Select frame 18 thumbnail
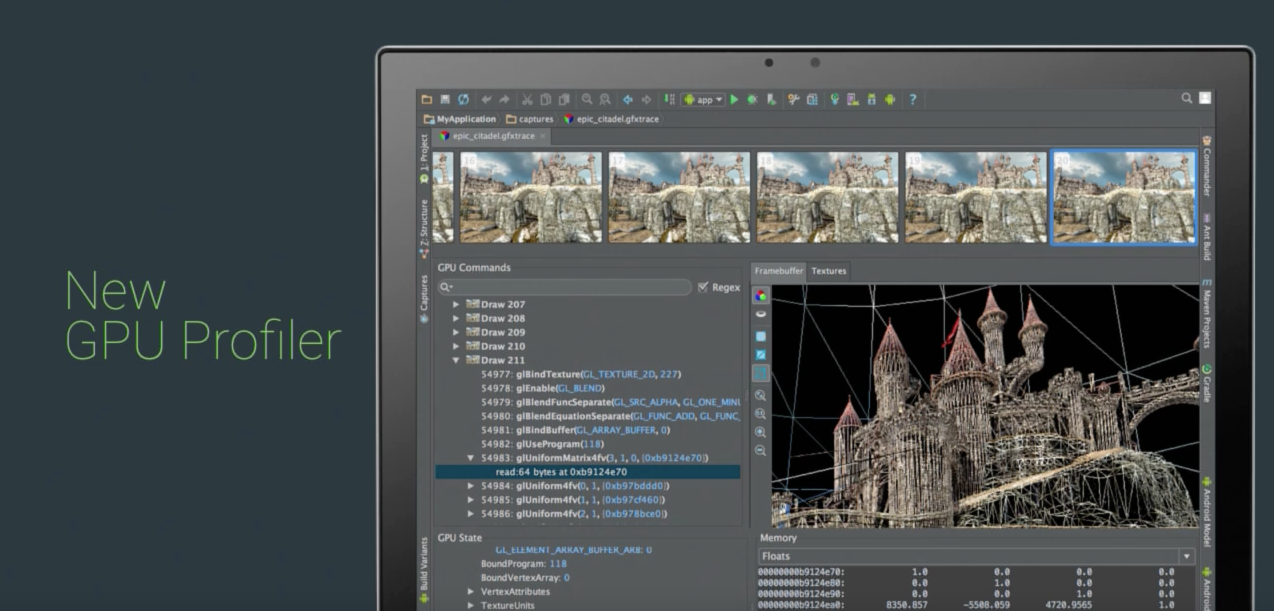Viewport: 1274px width, 611px height. point(827,197)
